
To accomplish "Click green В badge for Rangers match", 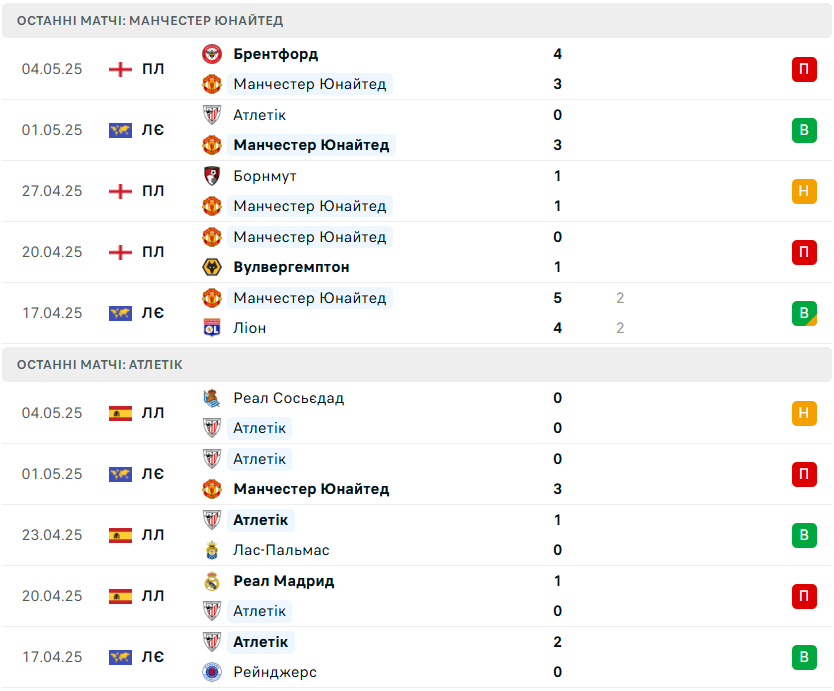I will pos(804,657).
